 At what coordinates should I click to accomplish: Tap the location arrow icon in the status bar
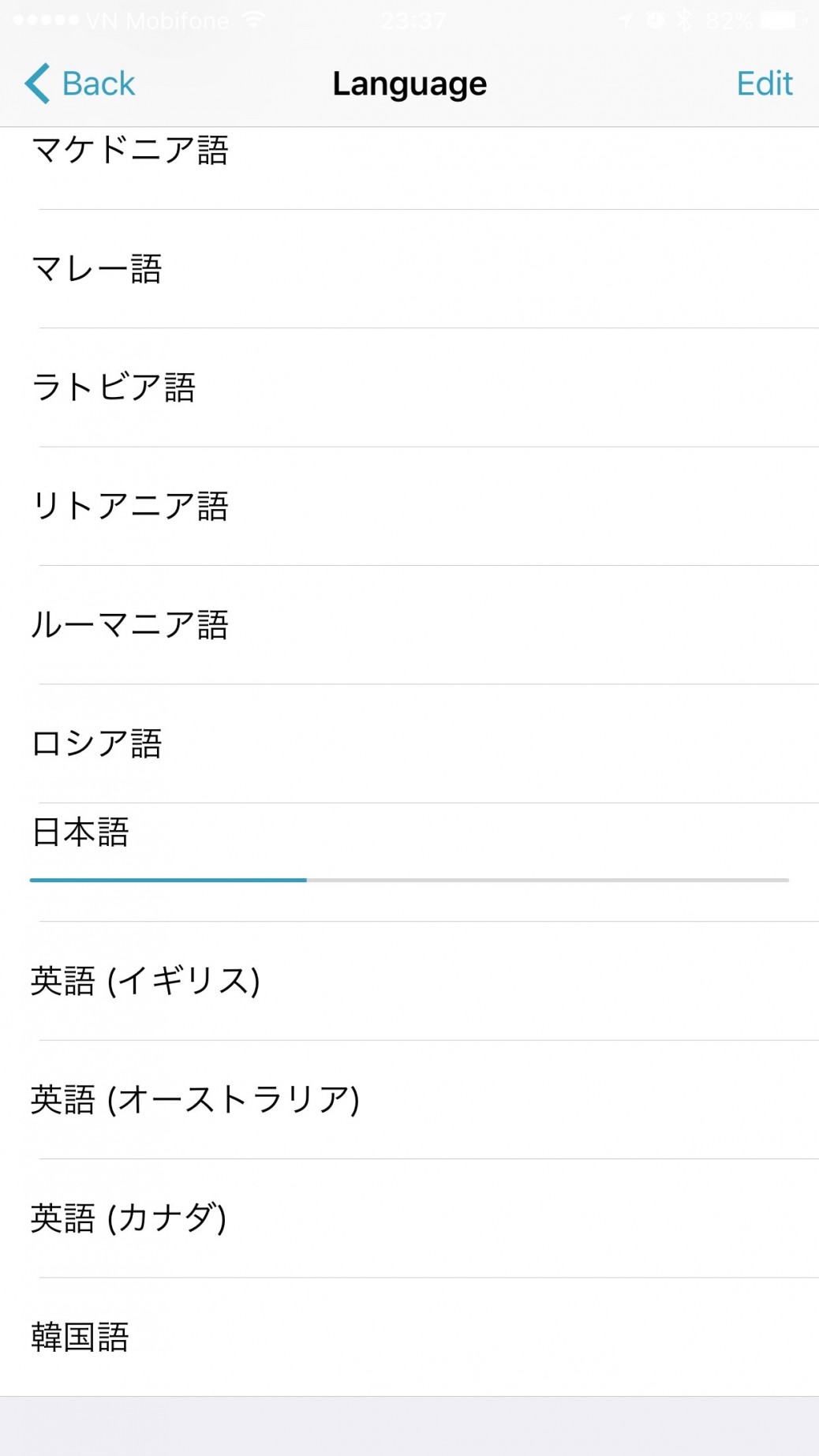(x=623, y=21)
